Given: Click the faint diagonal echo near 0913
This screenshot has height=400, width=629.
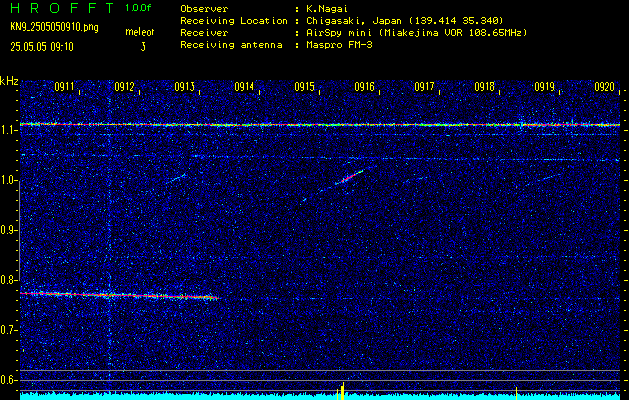Looking at the screenshot, I should pyautogui.click(x=177, y=178).
